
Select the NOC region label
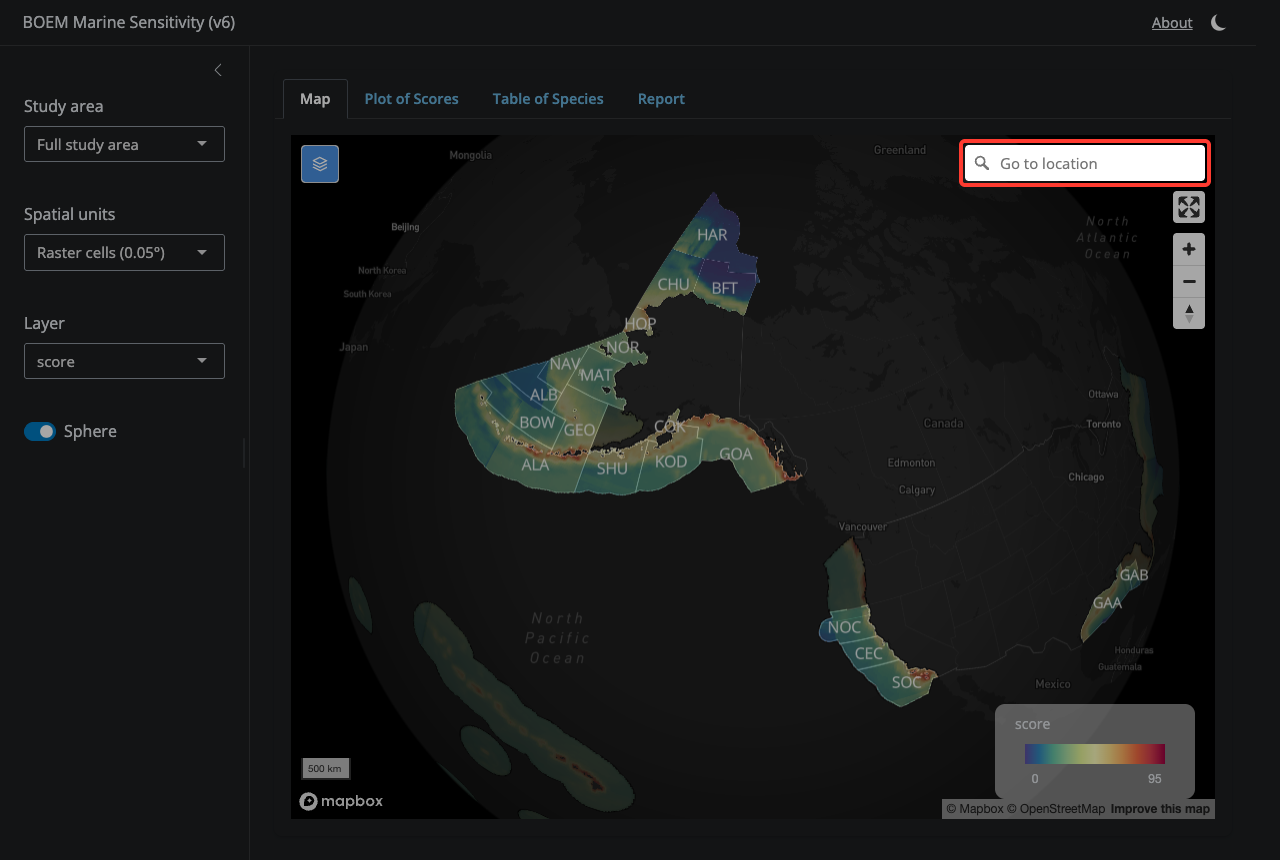click(844, 628)
